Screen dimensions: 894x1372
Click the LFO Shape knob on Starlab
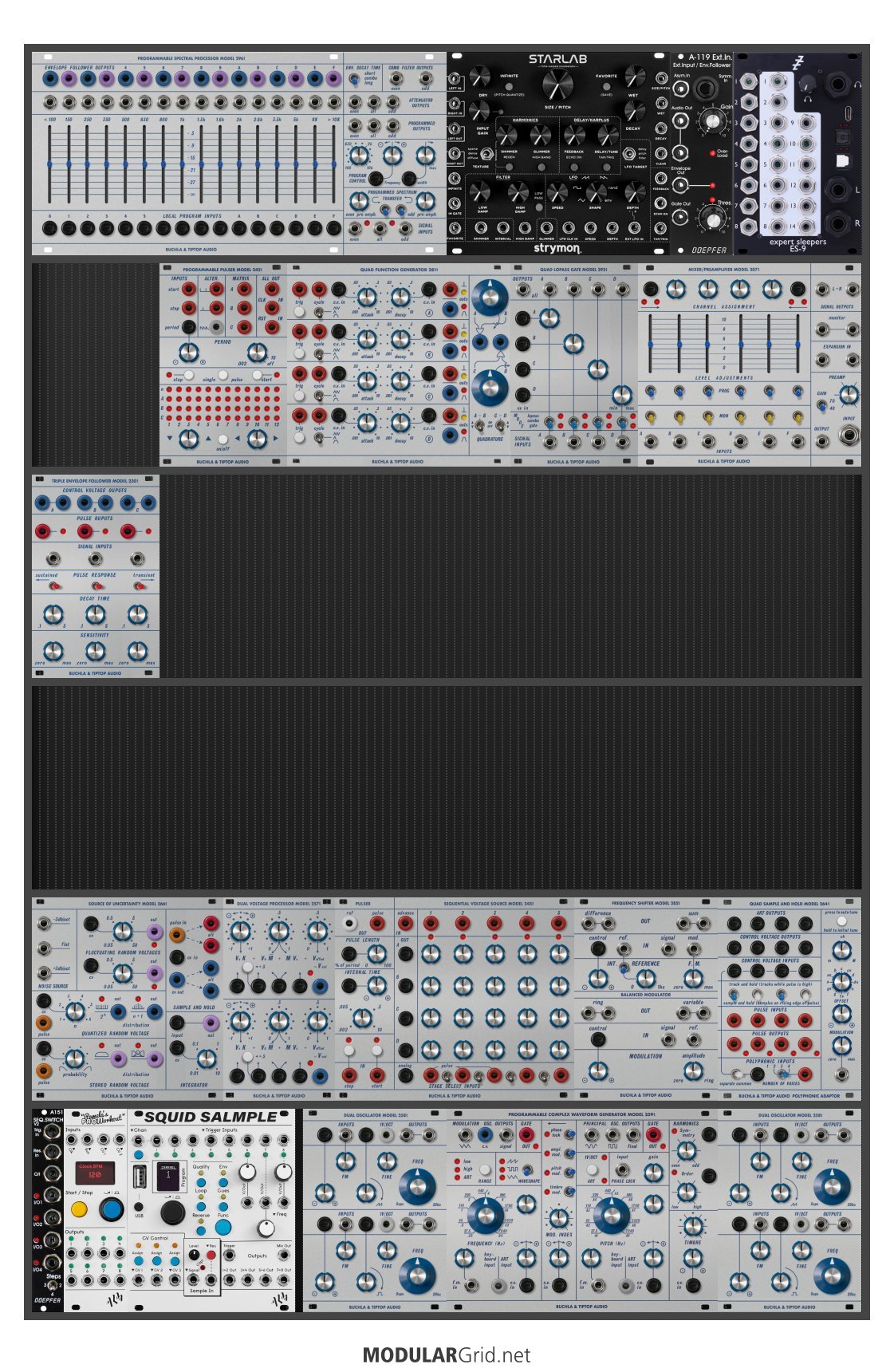597,192
